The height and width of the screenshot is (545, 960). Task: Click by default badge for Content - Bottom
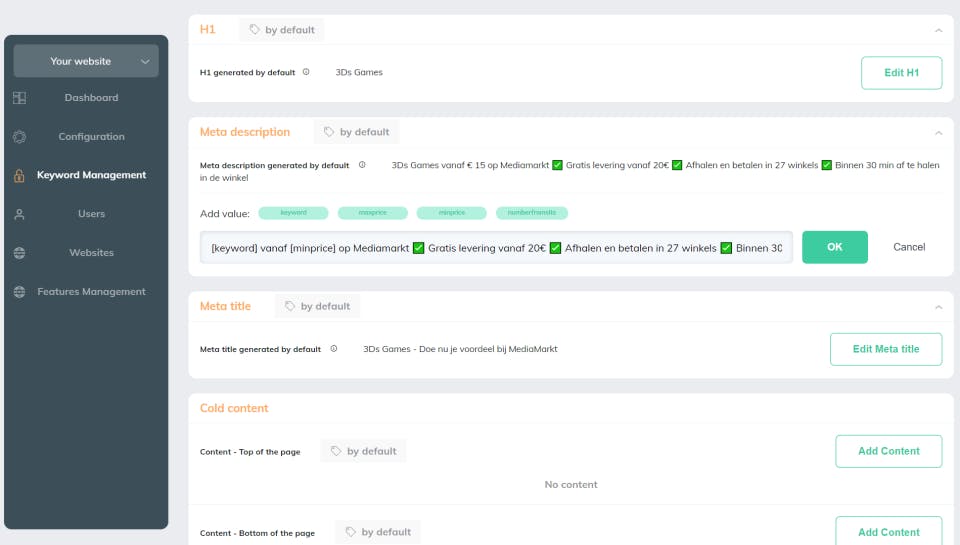[x=378, y=532]
